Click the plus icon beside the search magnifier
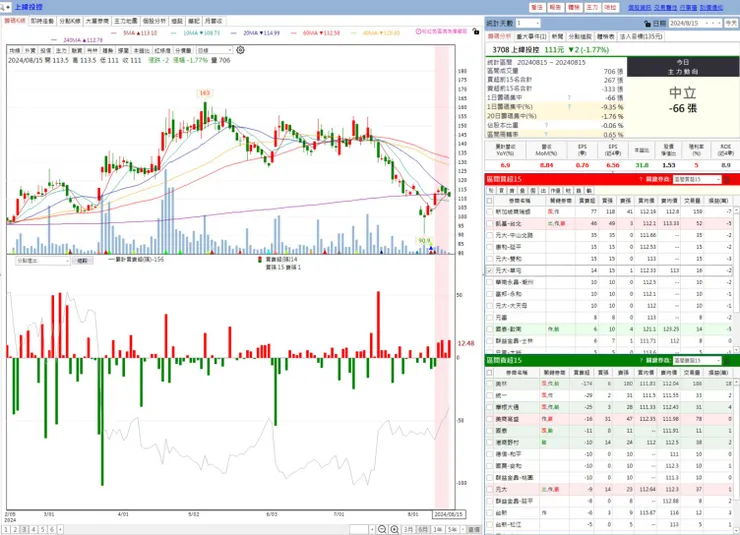Screen dimensions: 740x535 pyautogui.click(x=8, y=7)
